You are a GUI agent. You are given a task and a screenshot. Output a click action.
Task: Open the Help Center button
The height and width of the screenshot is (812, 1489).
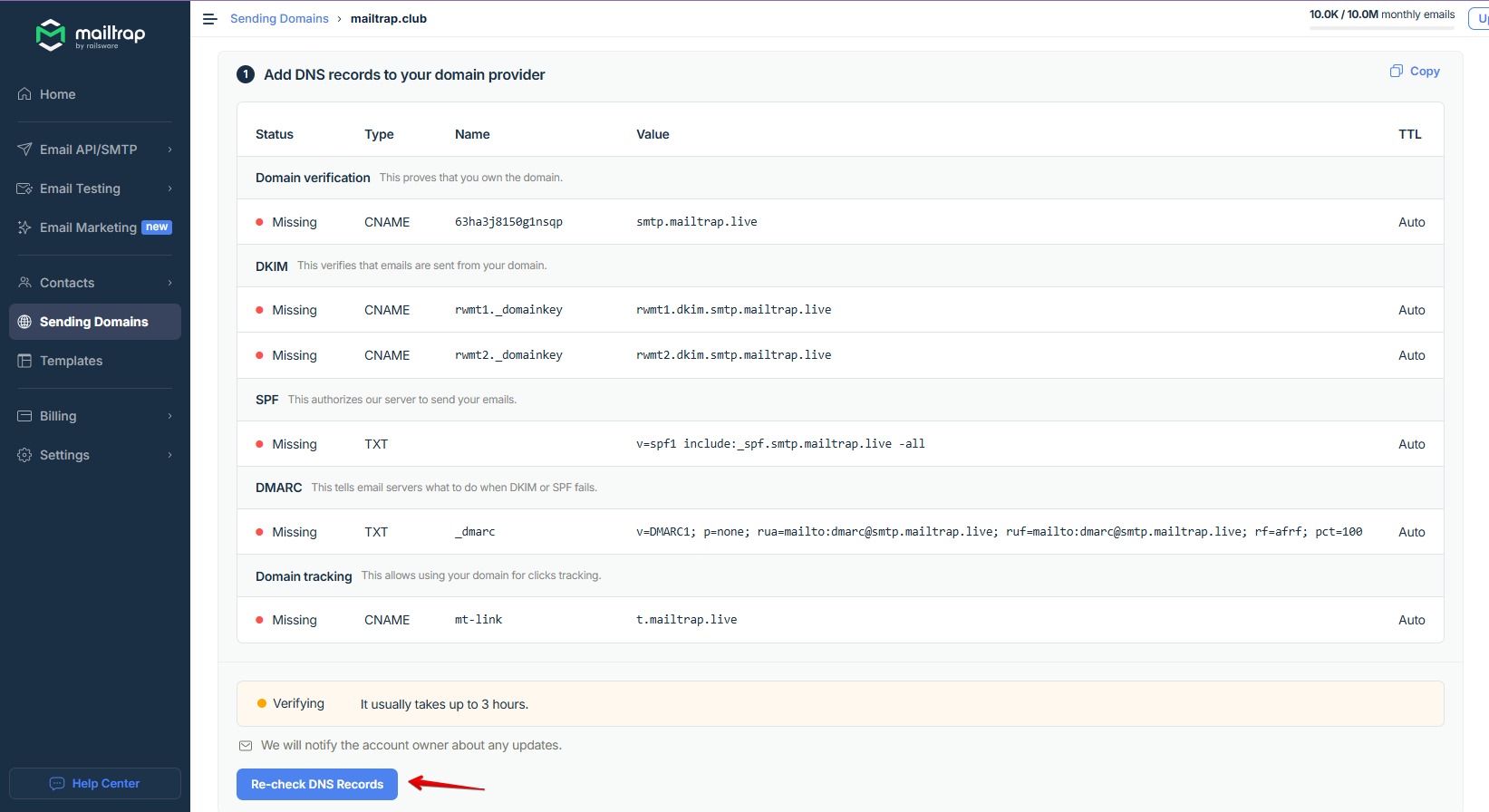95,784
